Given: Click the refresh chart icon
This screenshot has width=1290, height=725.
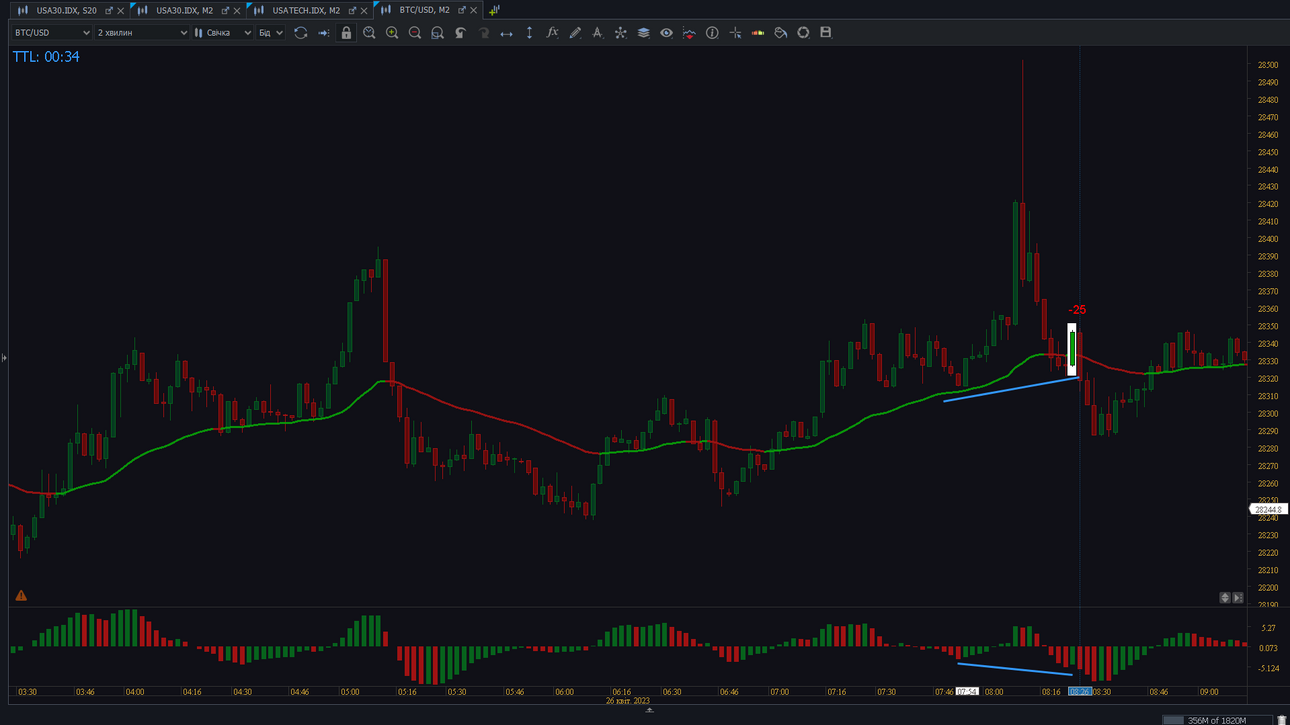Looking at the screenshot, I should (x=301, y=33).
